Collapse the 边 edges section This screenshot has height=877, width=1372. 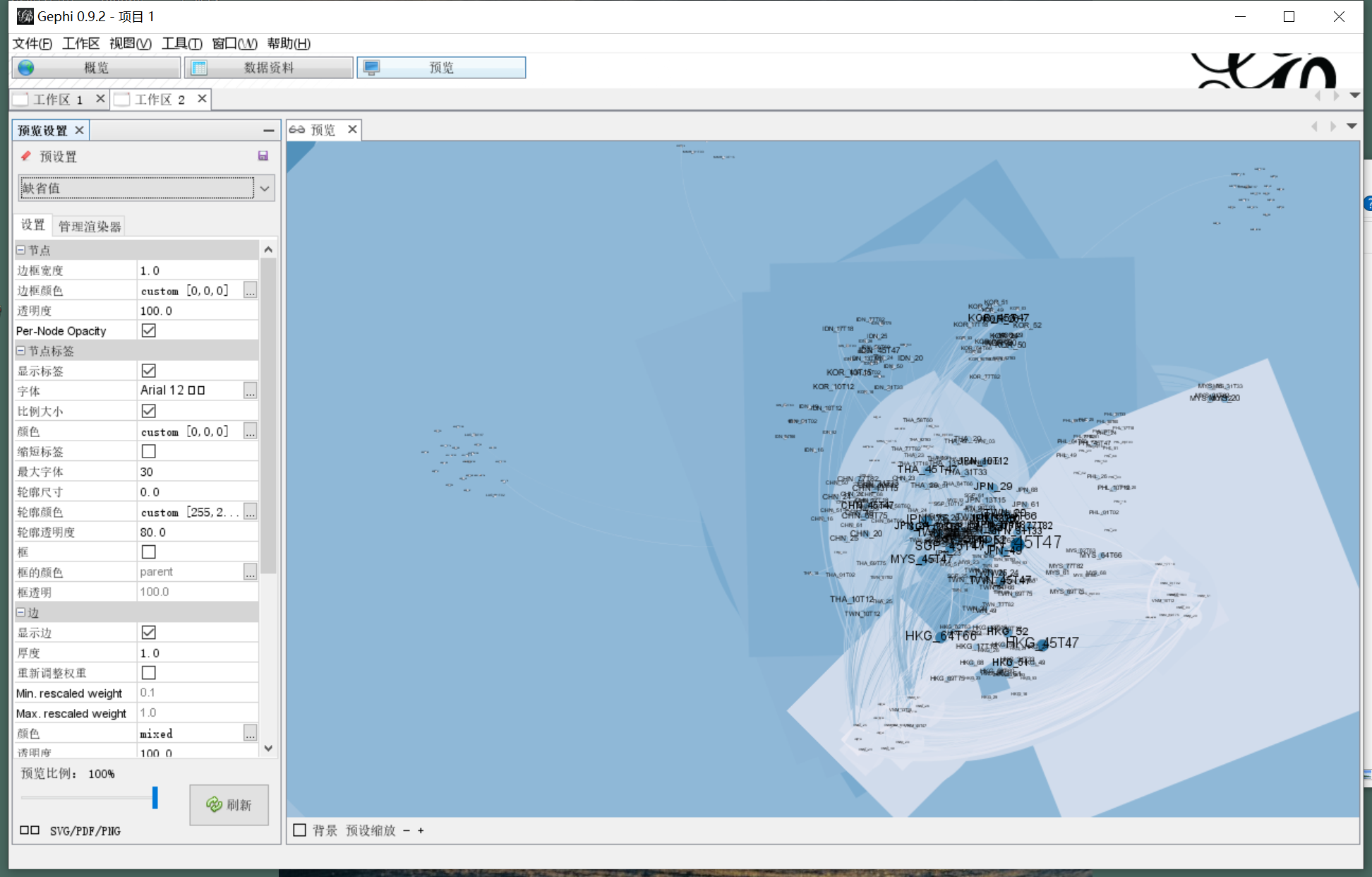tap(21, 613)
